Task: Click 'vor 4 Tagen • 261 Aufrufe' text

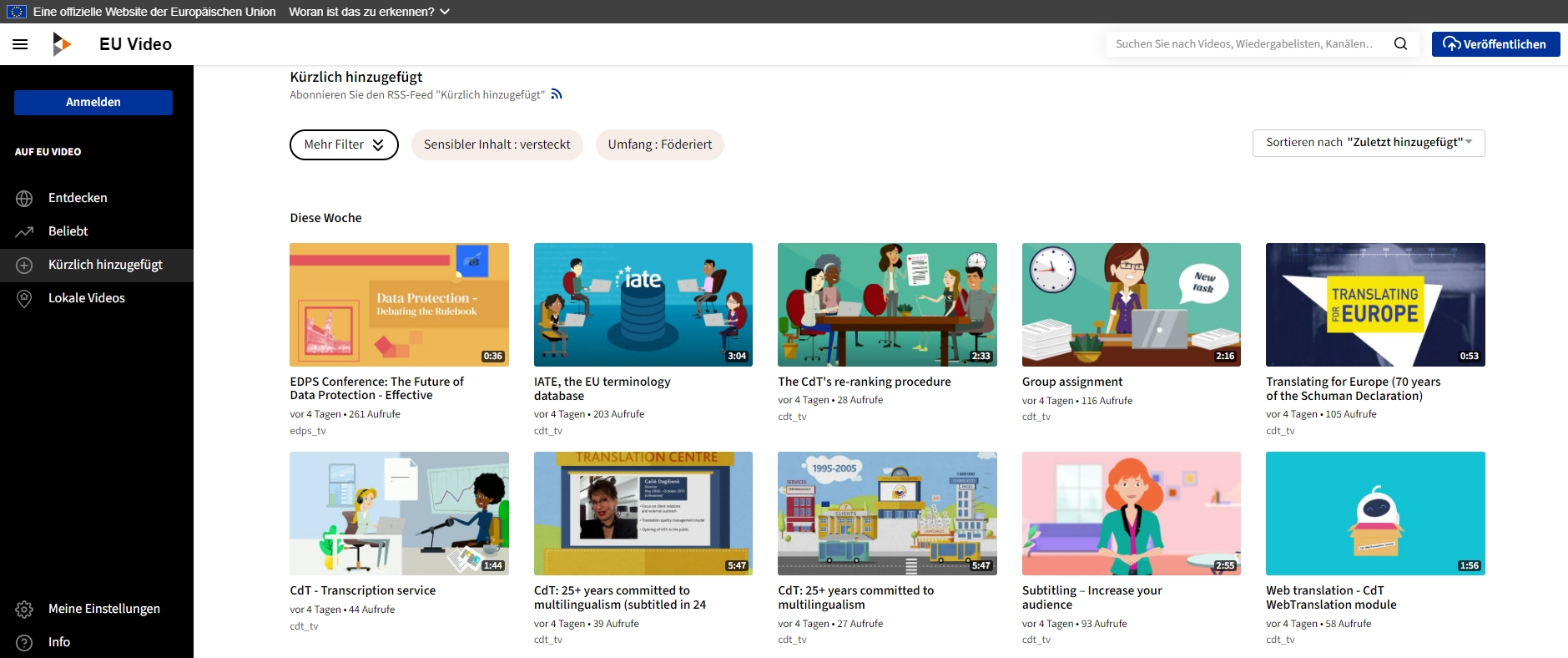Action: 345,414
